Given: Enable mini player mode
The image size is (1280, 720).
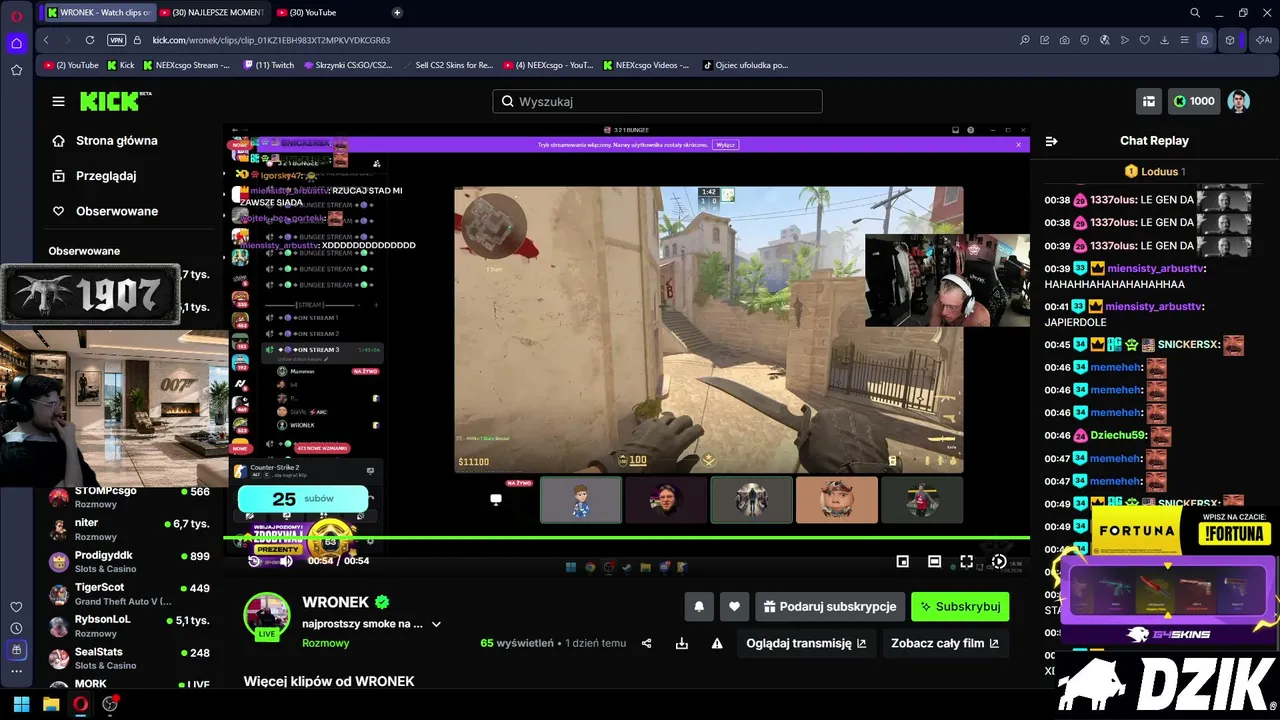Looking at the screenshot, I should pos(902,562).
